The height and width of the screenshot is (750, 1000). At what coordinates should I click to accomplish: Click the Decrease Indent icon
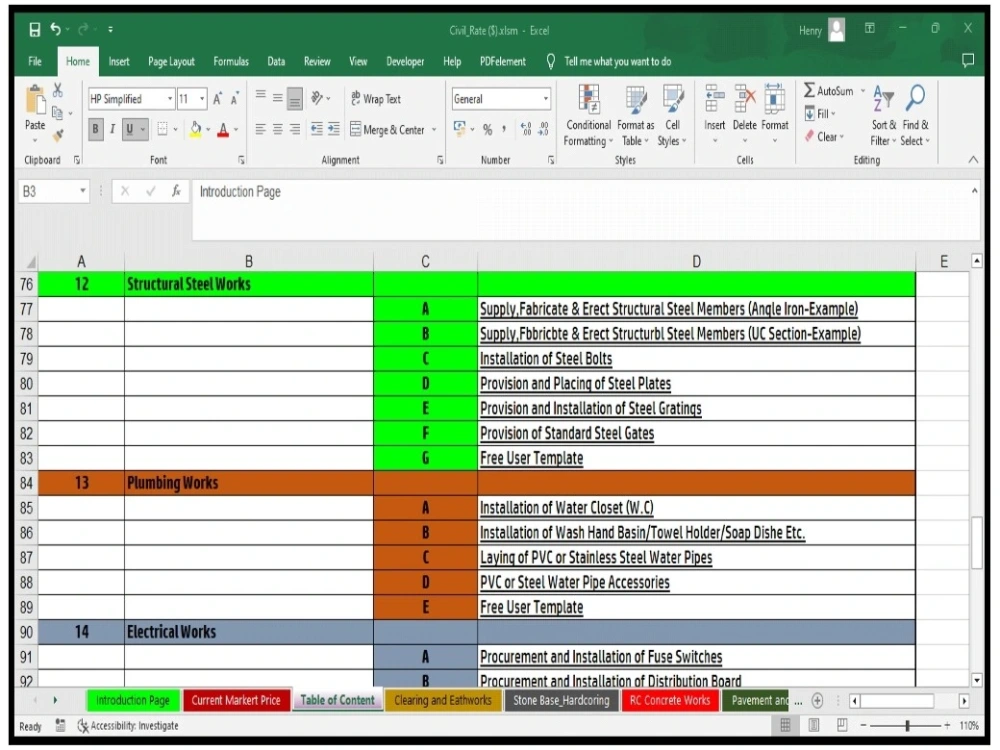pos(316,129)
